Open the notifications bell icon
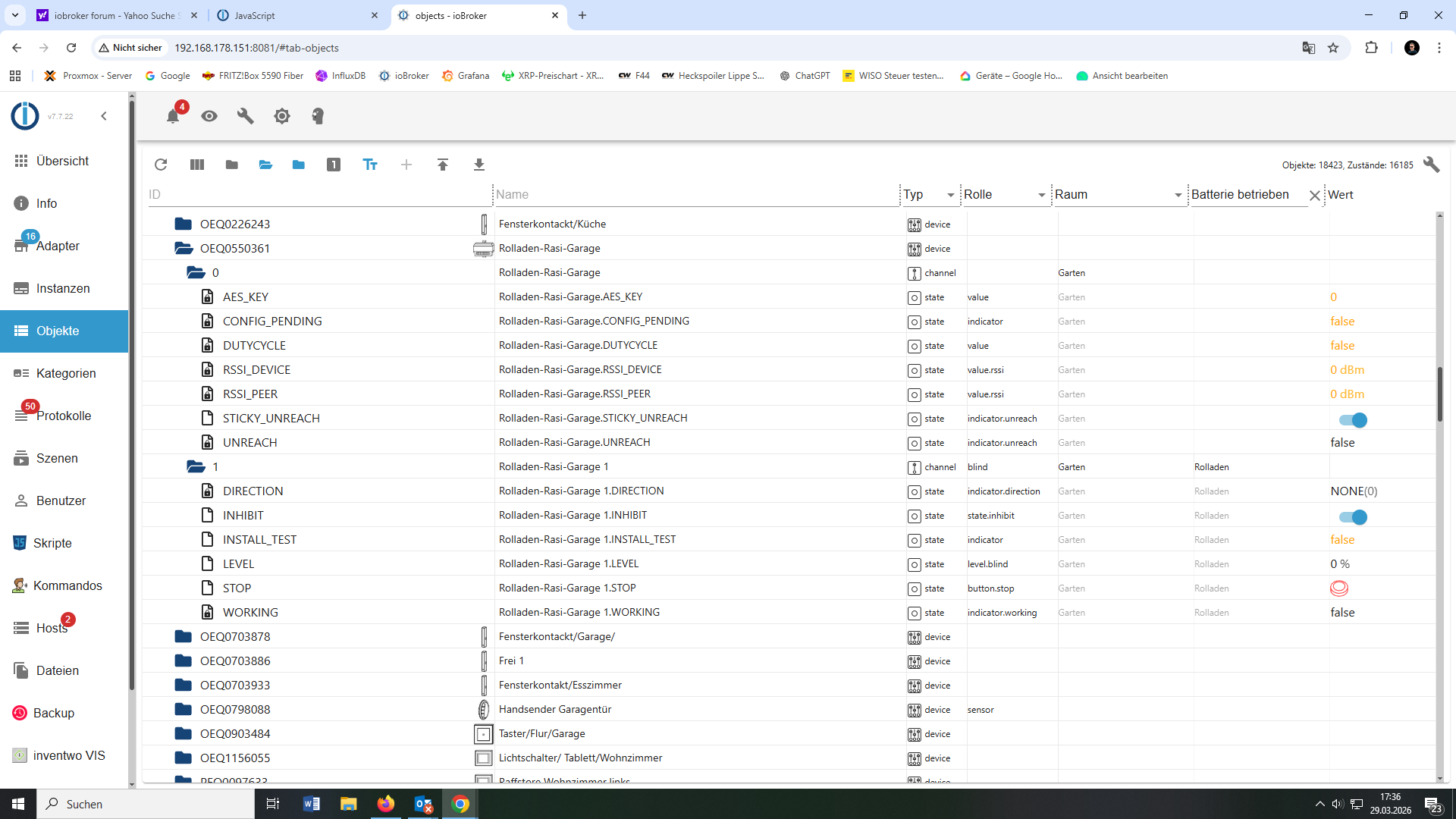This screenshot has width=1456, height=819. [x=173, y=116]
